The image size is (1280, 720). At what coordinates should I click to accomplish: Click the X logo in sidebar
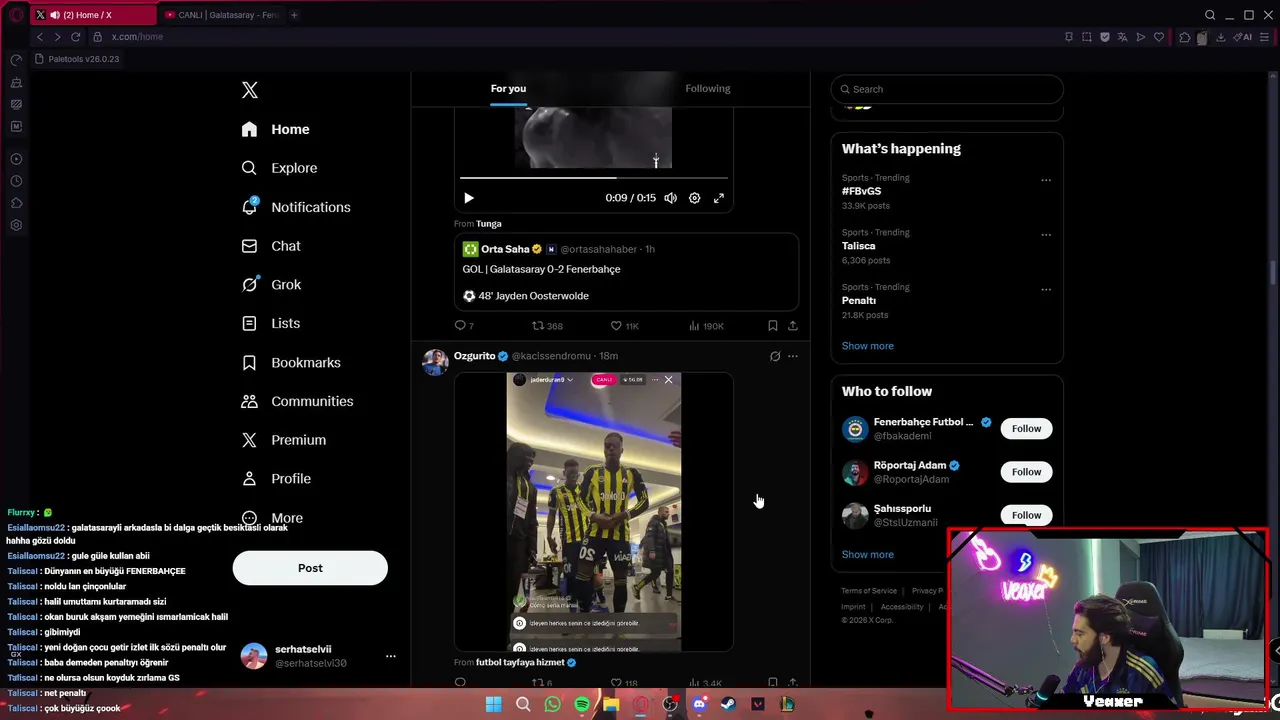[x=250, y=90]
